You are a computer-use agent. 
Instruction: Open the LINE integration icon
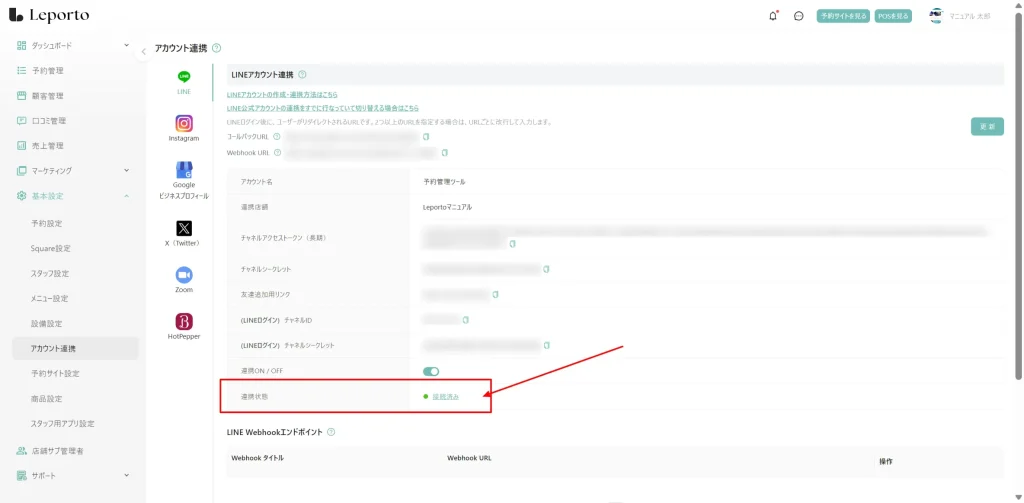click(x=184, y=77)
